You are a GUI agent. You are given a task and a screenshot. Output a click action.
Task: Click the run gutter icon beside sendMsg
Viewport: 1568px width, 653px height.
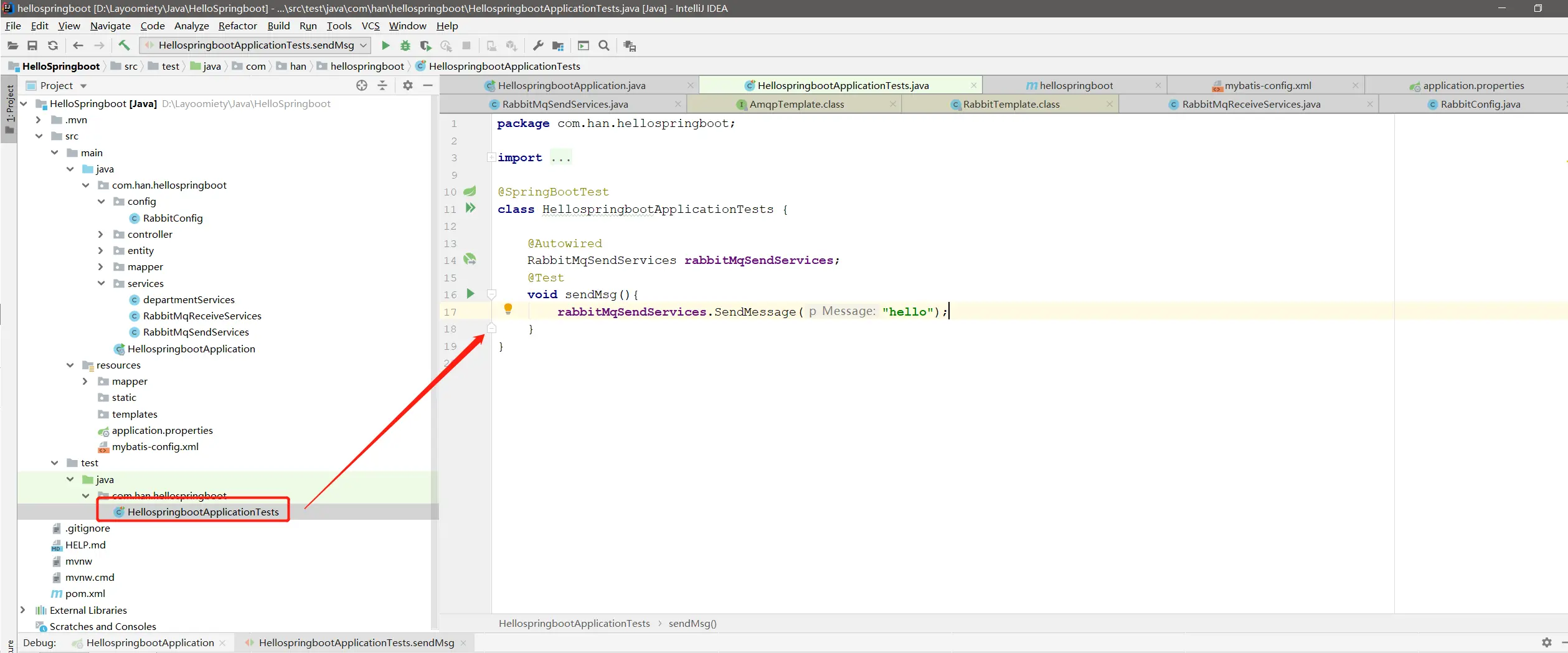pyautogui.click(x=471, y=294)
